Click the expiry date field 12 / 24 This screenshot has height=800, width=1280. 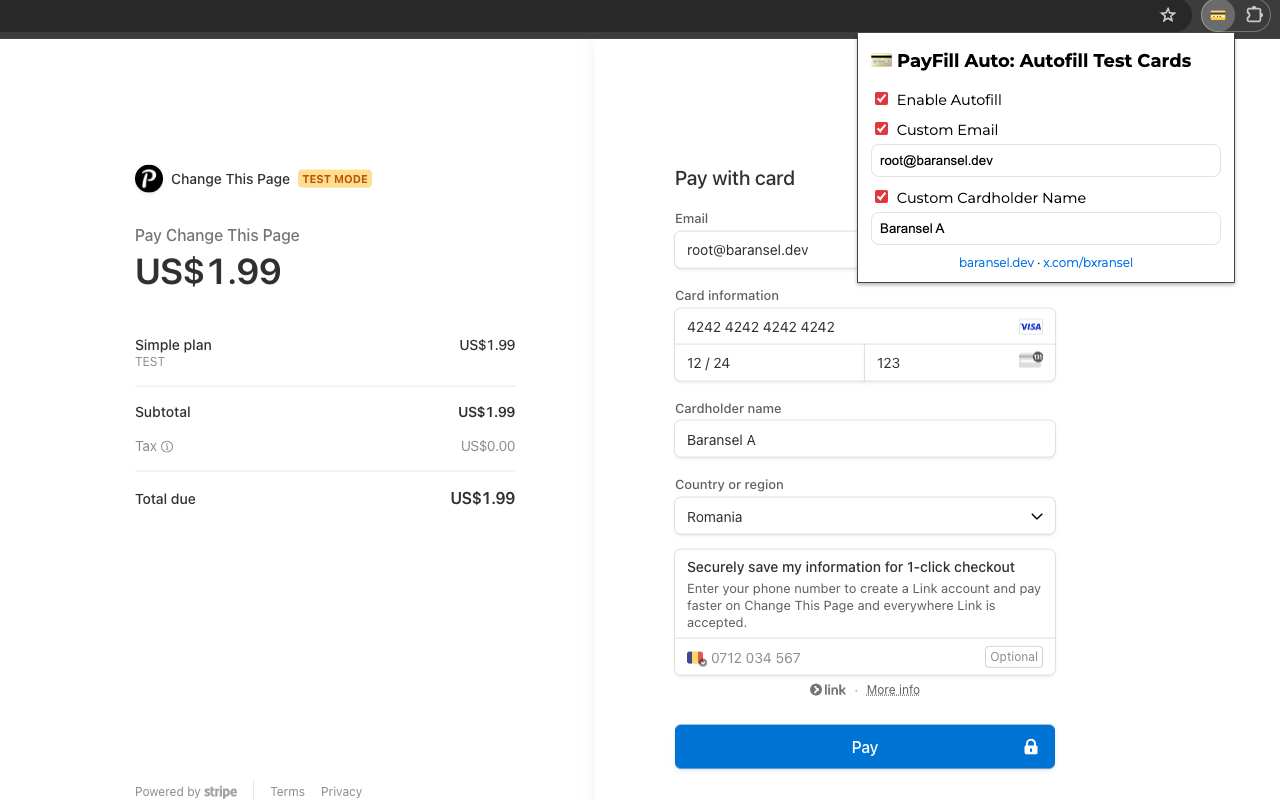coord(769,363)
